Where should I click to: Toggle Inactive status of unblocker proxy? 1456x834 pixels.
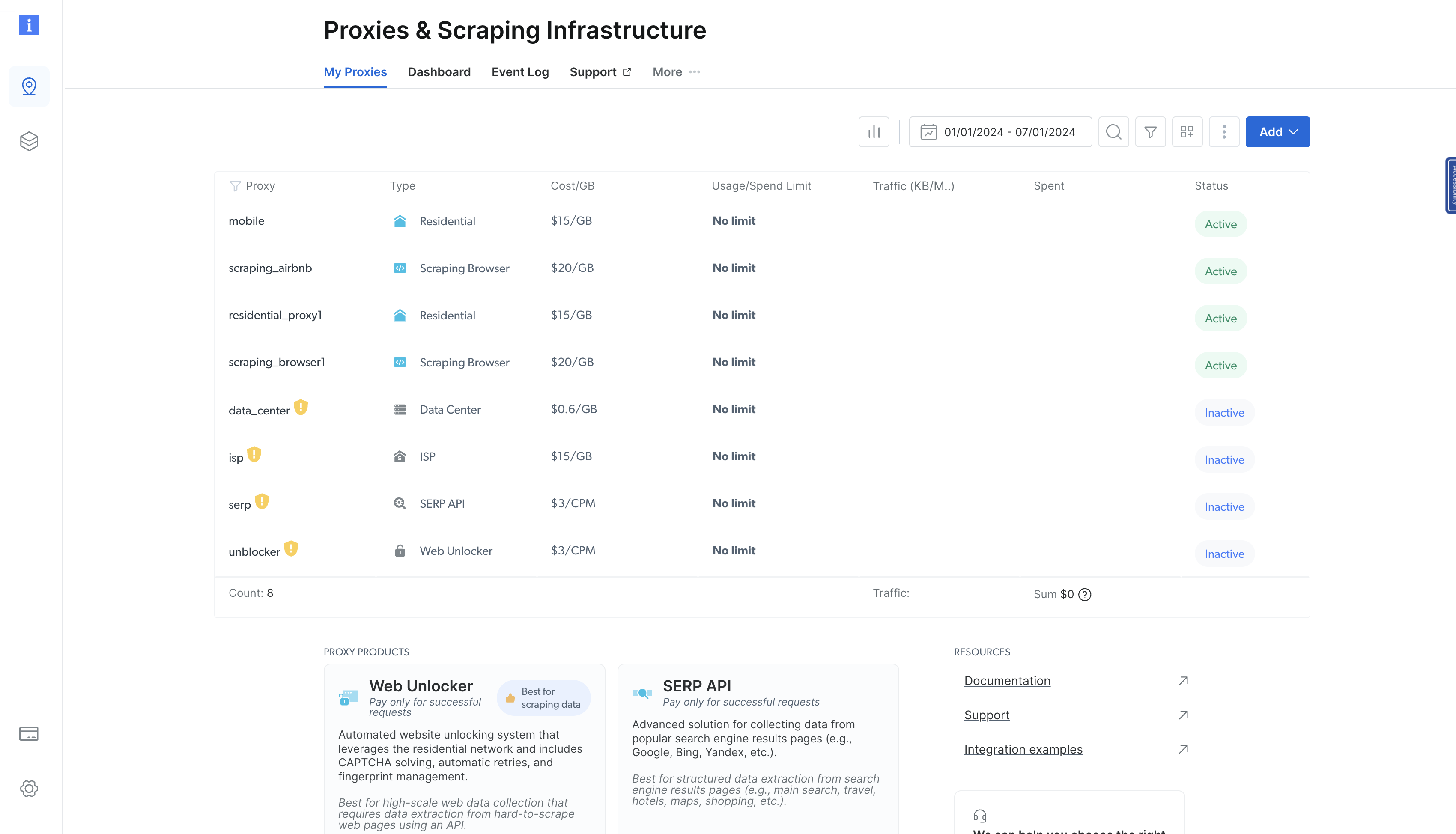(1224, 554)
